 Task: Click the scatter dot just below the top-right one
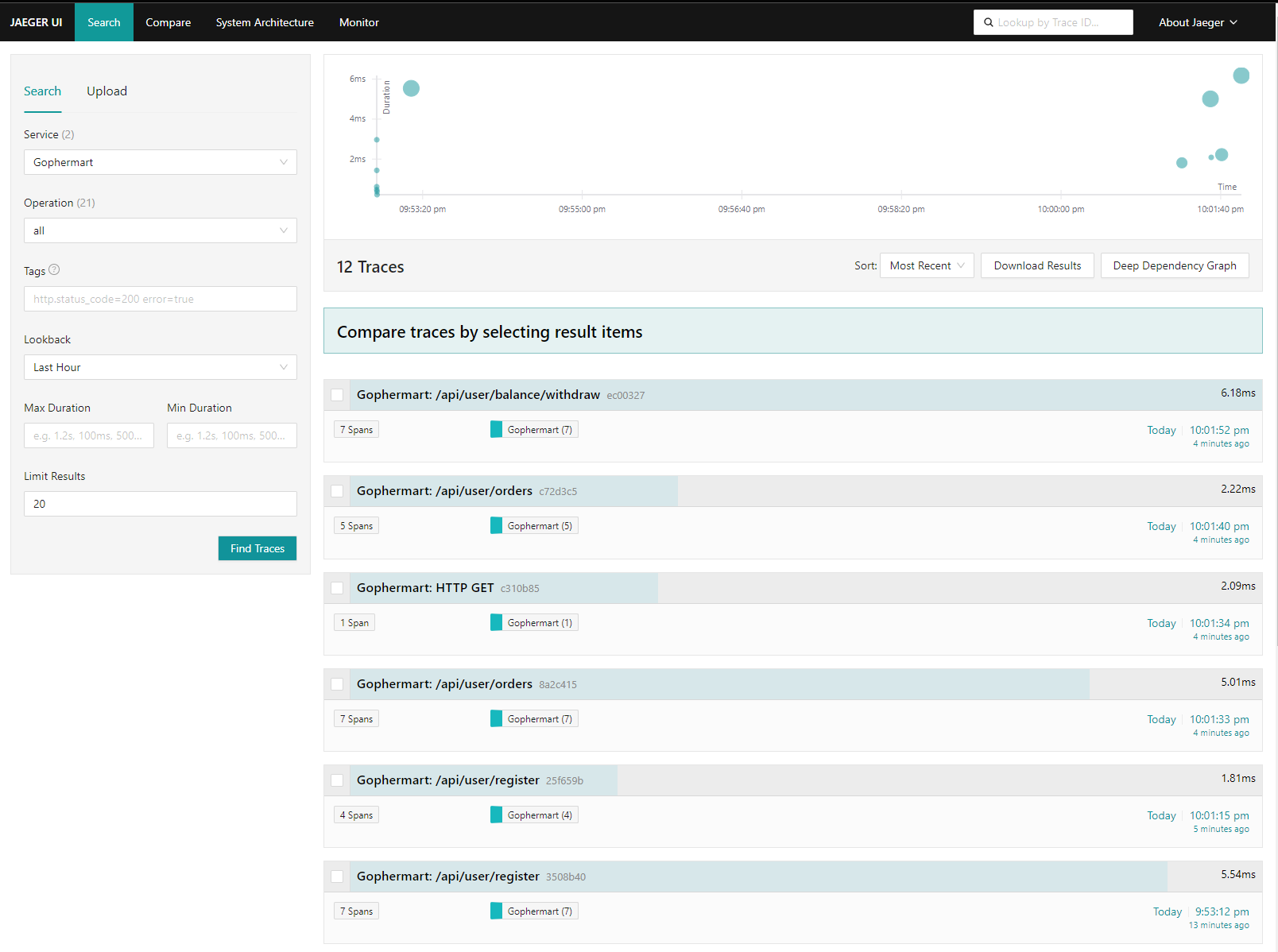tap(1210, 99)
